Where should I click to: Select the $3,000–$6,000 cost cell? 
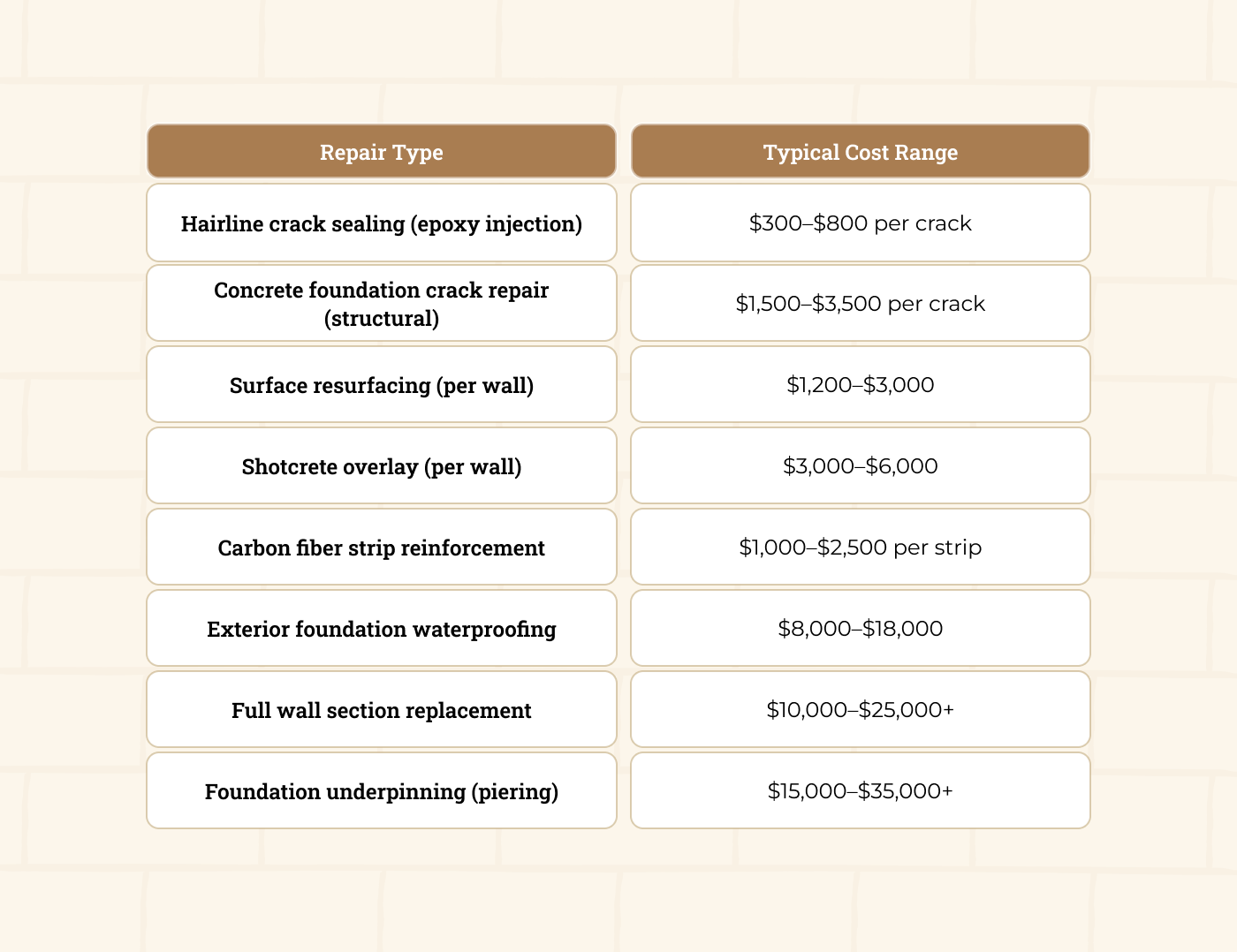click(x=860, y=466)
